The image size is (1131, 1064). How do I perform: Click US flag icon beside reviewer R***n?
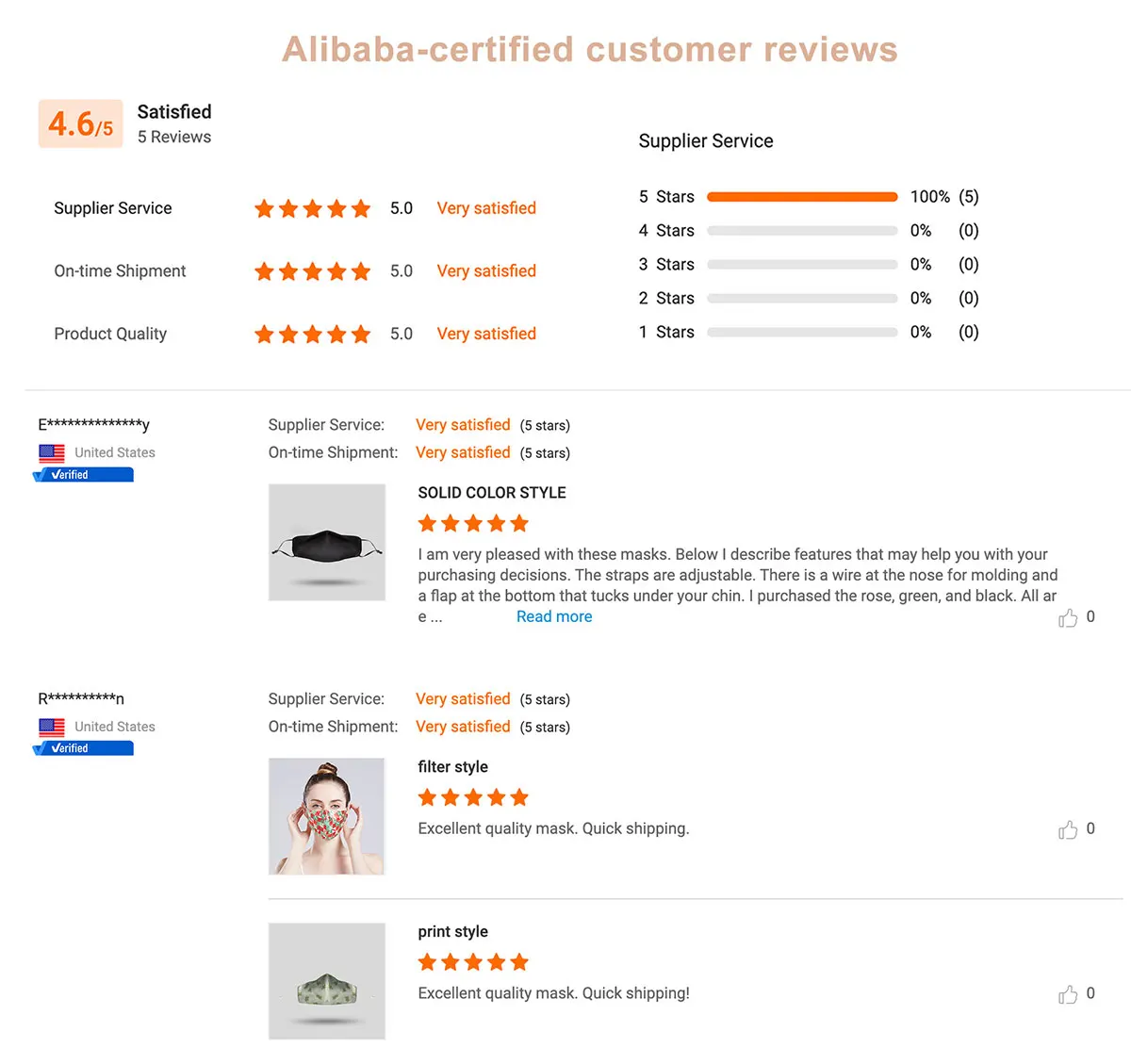click(52, 728)
